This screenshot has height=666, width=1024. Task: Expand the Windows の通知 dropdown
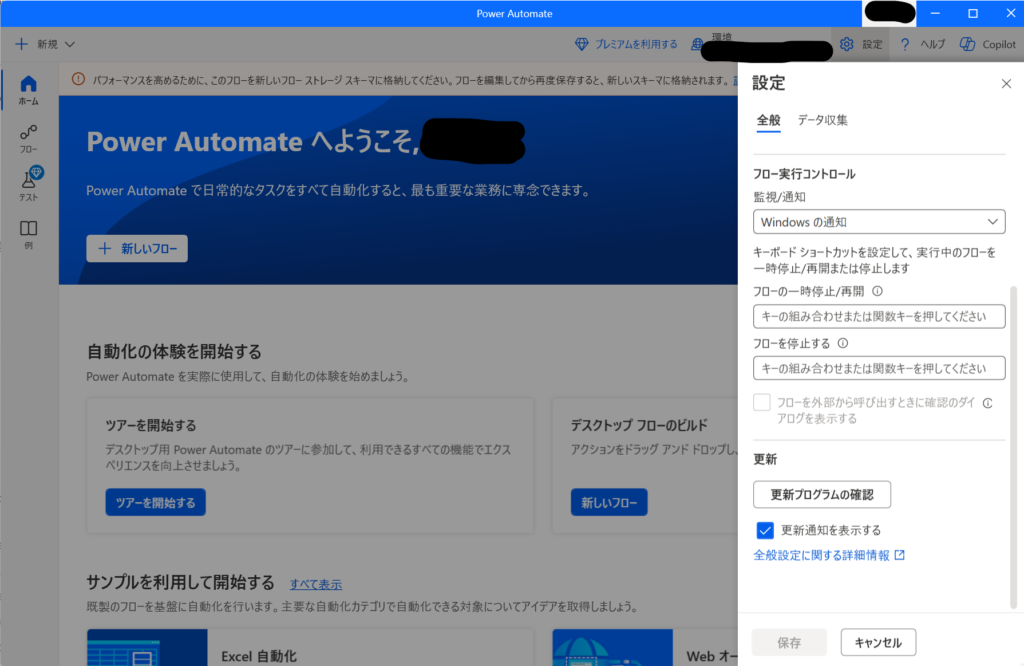878,222
